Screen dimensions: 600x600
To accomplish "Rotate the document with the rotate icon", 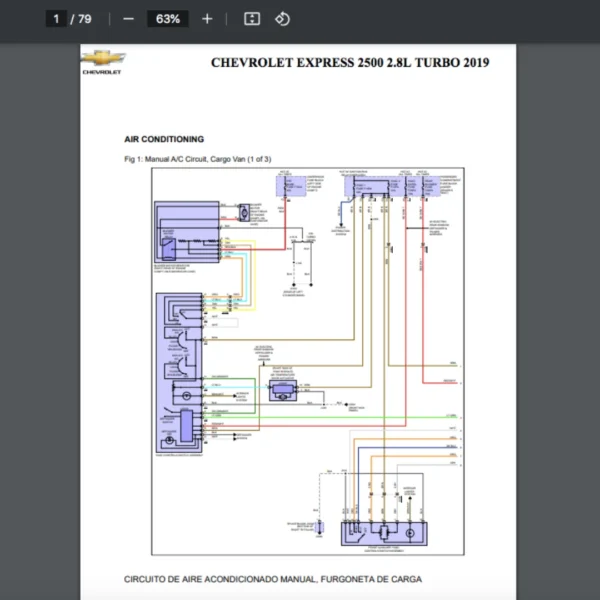I will pyautogui.click(x=282, y=19).
